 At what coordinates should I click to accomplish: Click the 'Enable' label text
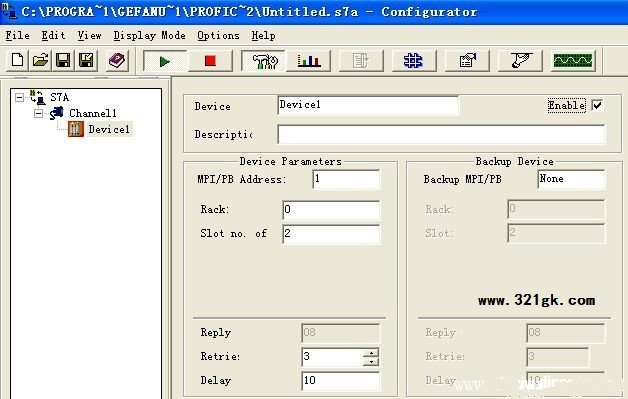click(566, 105)
